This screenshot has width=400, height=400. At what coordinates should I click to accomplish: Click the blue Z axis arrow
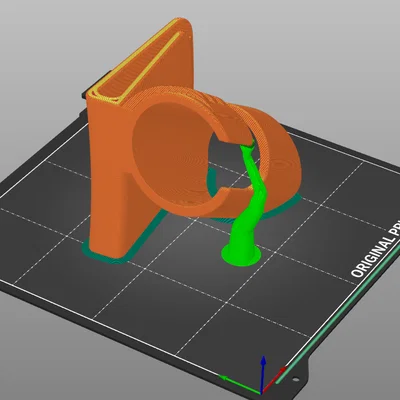263,374
